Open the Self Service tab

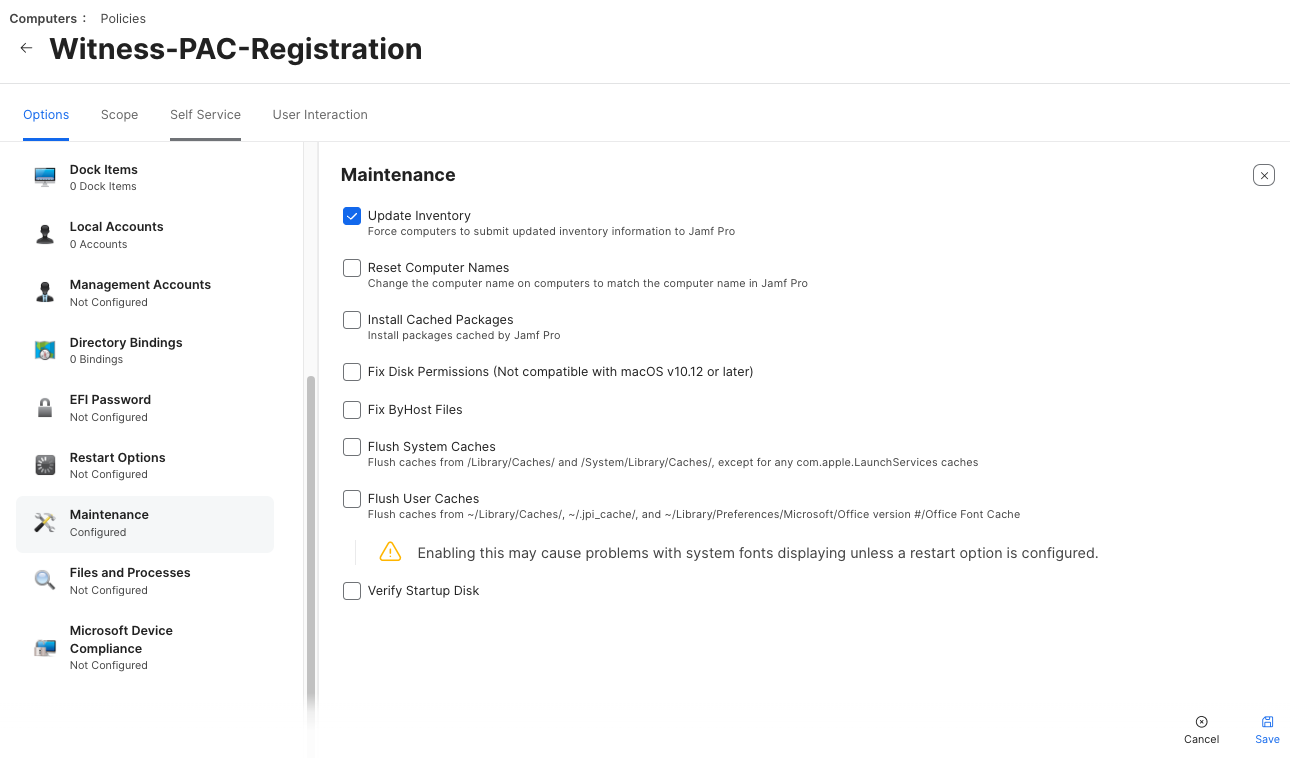[205, 115]
